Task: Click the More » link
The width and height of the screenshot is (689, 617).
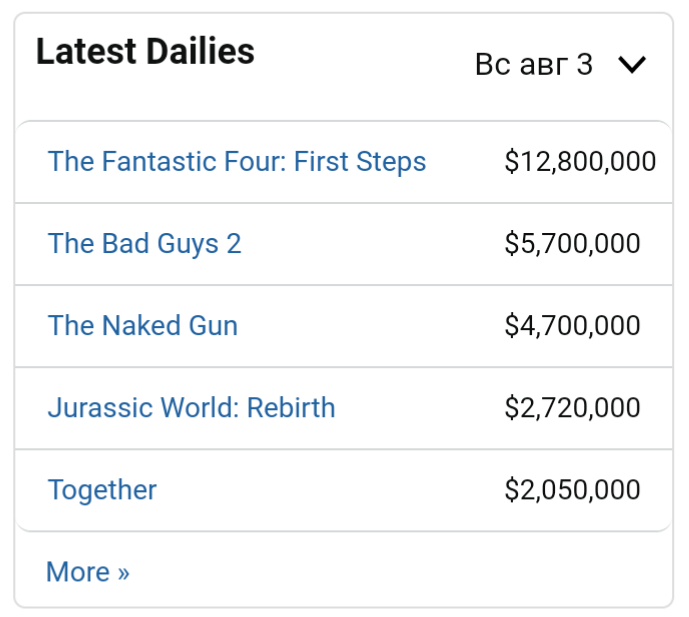Action: 87,571
